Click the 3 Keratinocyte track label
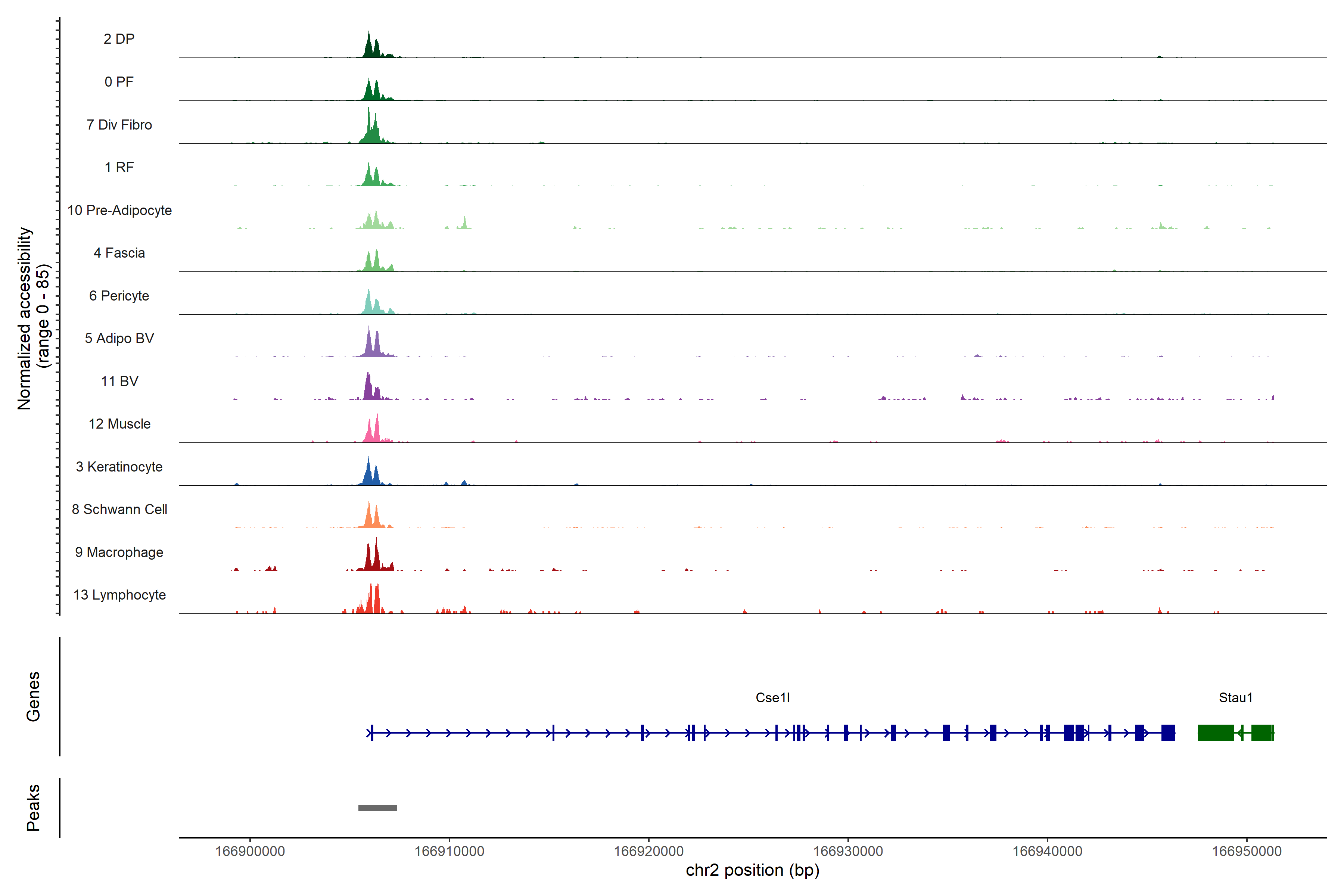 pyautogui.click(x=119, y=467)
